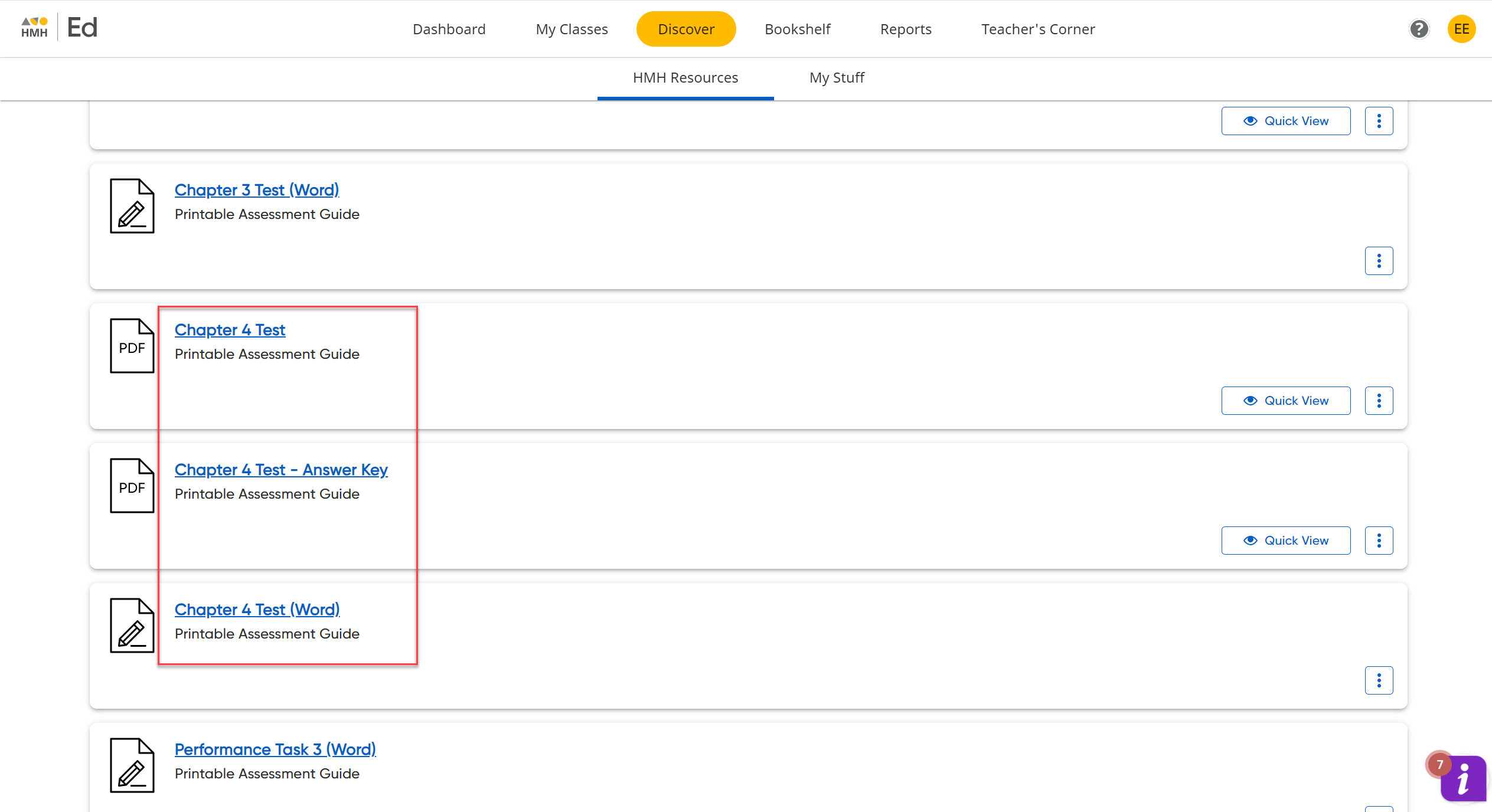Open the Performance Task 3 (Word) link
This screenshot has height=812, width=1492.
pos(275,749)
